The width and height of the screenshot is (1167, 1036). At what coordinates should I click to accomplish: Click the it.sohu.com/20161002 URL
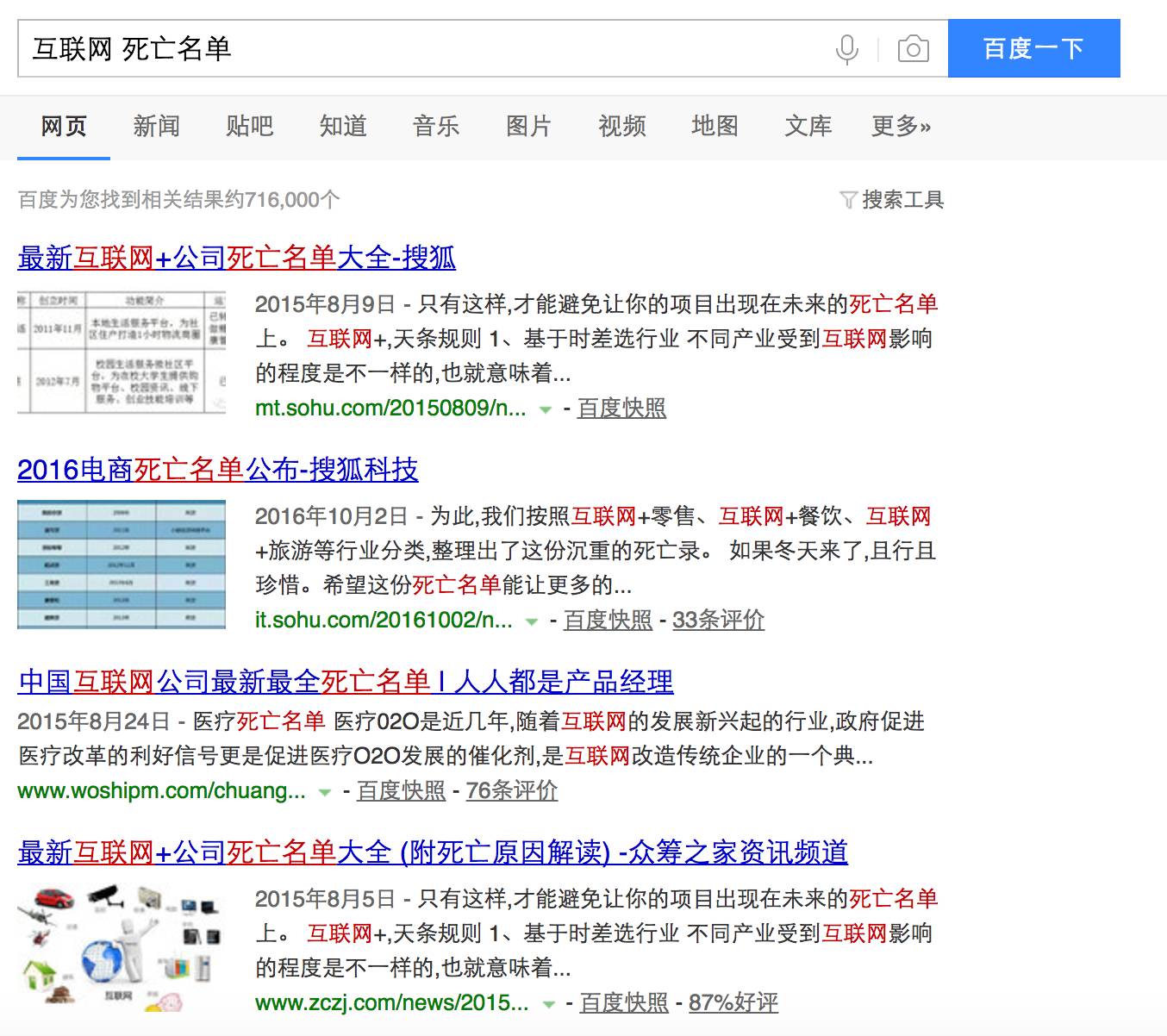pos(384,620)
